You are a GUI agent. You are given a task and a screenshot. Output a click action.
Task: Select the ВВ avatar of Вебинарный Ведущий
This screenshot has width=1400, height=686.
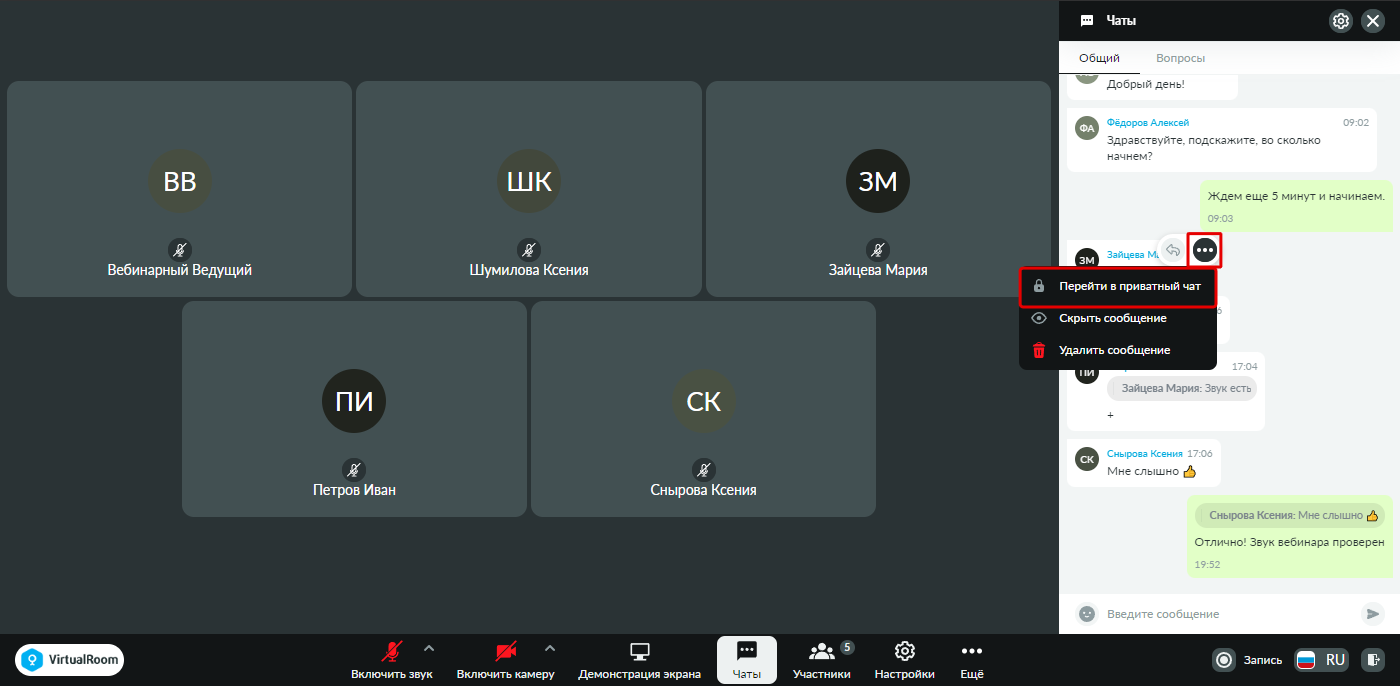coord(180,181)
